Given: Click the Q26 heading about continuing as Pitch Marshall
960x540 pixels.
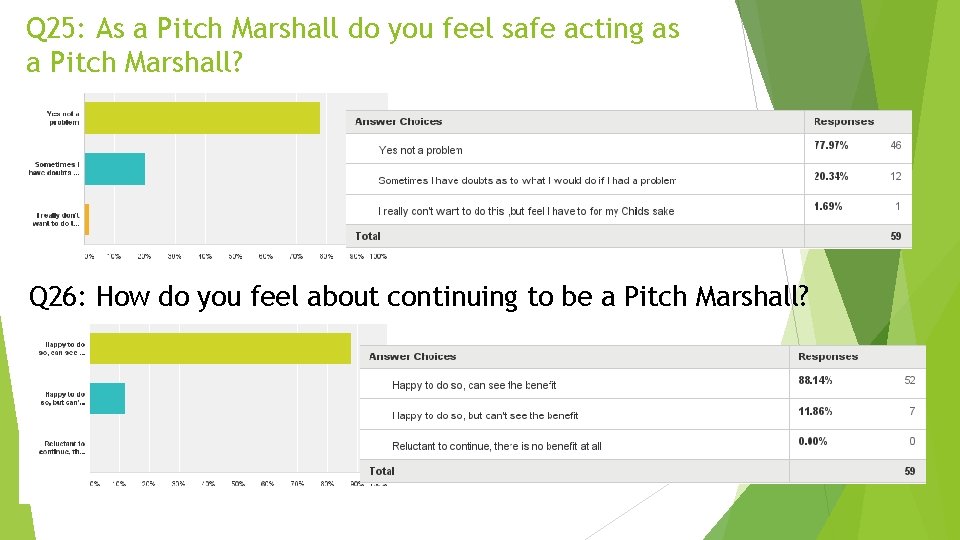Looking at the screenshot, I should point(419,296).
